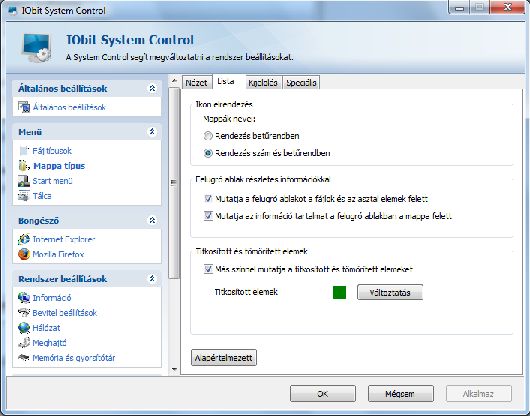Switch to the Speciális tab
This screenshot has height=416, width=530.
click(x=301, y=83)
